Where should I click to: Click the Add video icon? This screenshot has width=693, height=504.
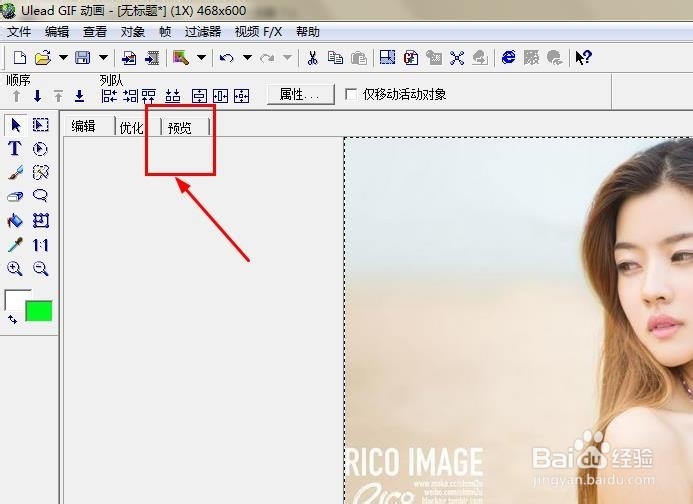point(152,58)
